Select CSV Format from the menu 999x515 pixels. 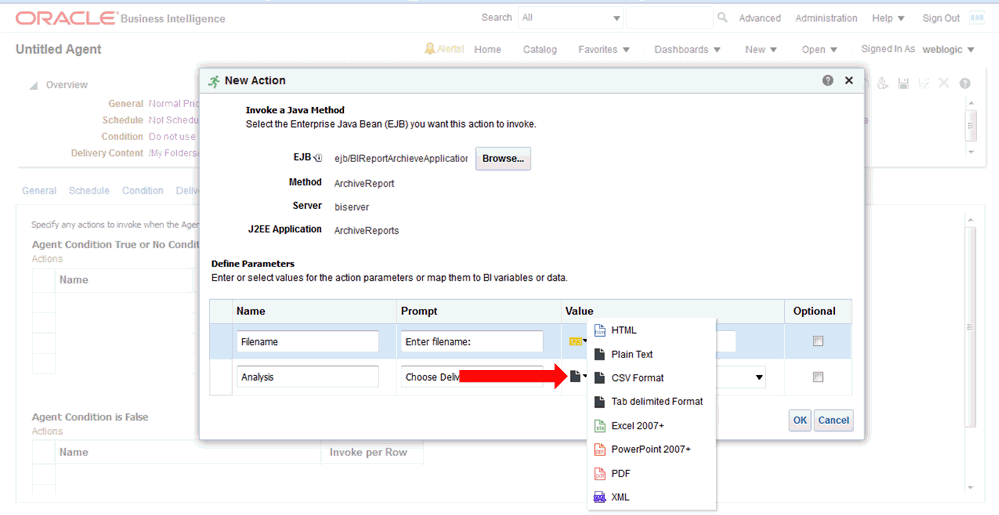coord(629,378)
